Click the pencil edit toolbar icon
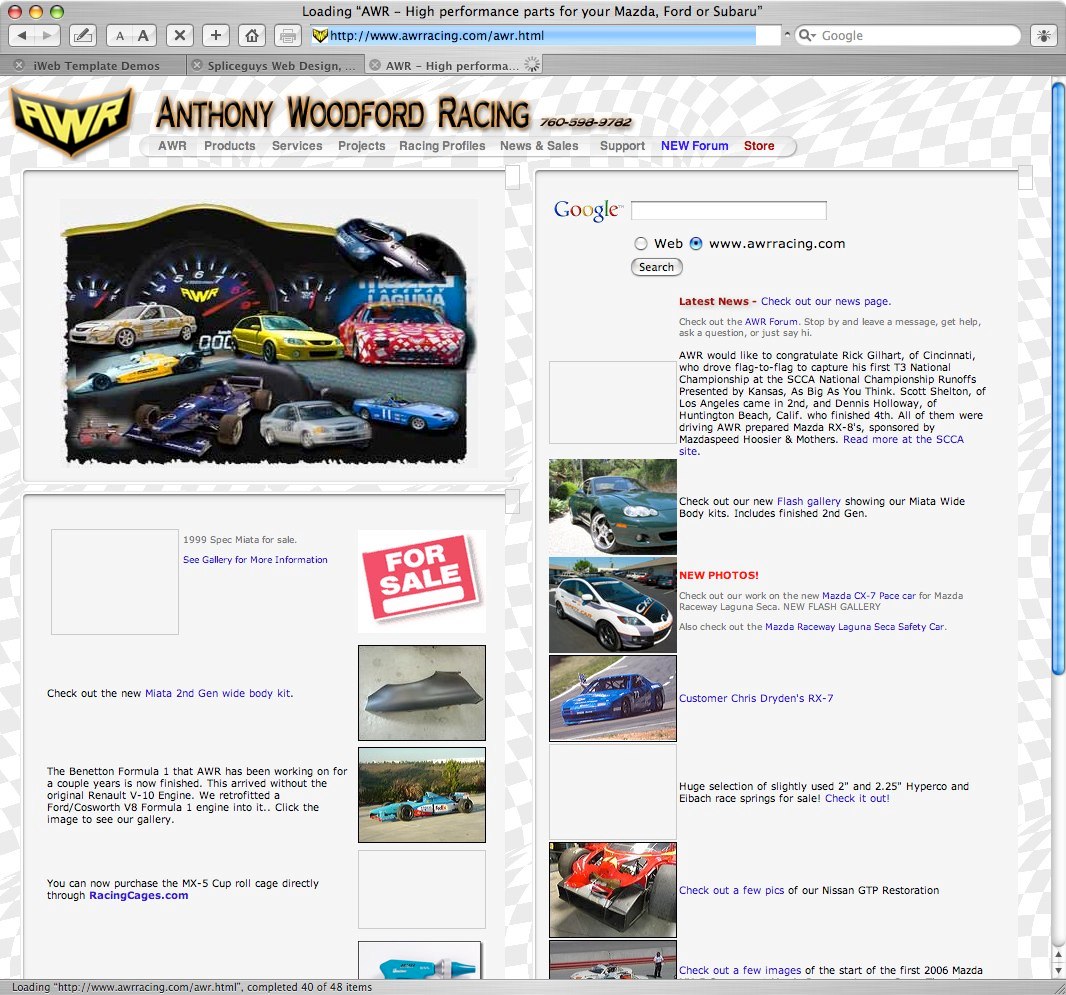This screenshot has height=995, width=1066. 82,35
